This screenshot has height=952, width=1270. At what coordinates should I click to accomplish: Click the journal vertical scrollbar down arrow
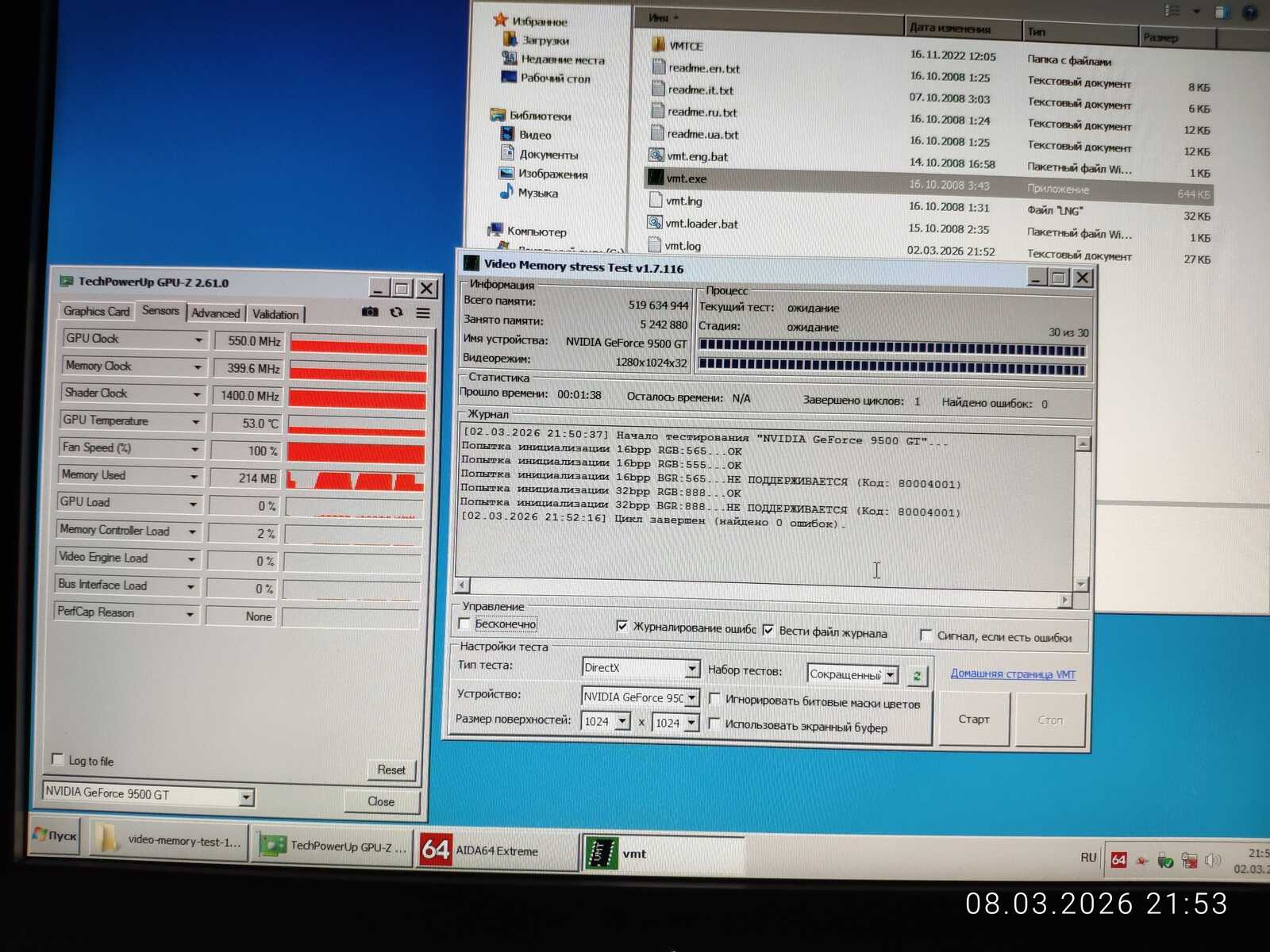click(1081, 584)
